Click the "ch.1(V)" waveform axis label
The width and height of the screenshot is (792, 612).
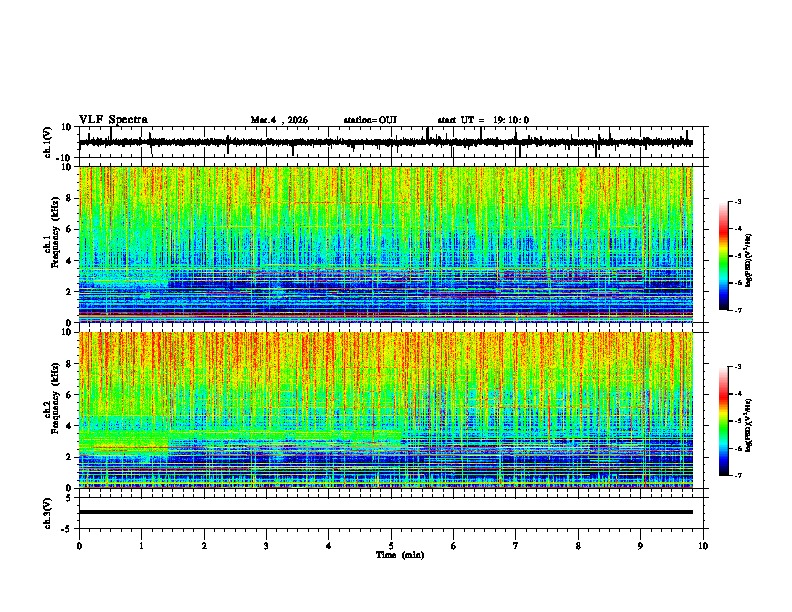click(48, 142)
